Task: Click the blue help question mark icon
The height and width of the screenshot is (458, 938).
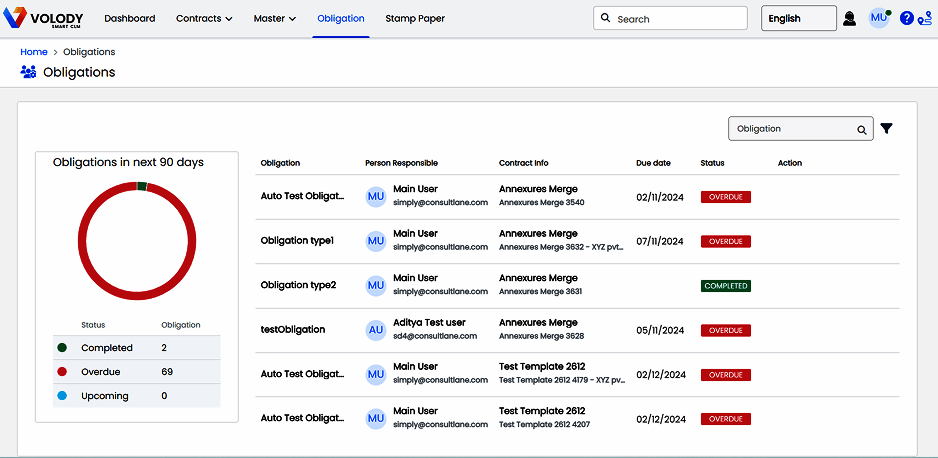Action: (906, 18)
